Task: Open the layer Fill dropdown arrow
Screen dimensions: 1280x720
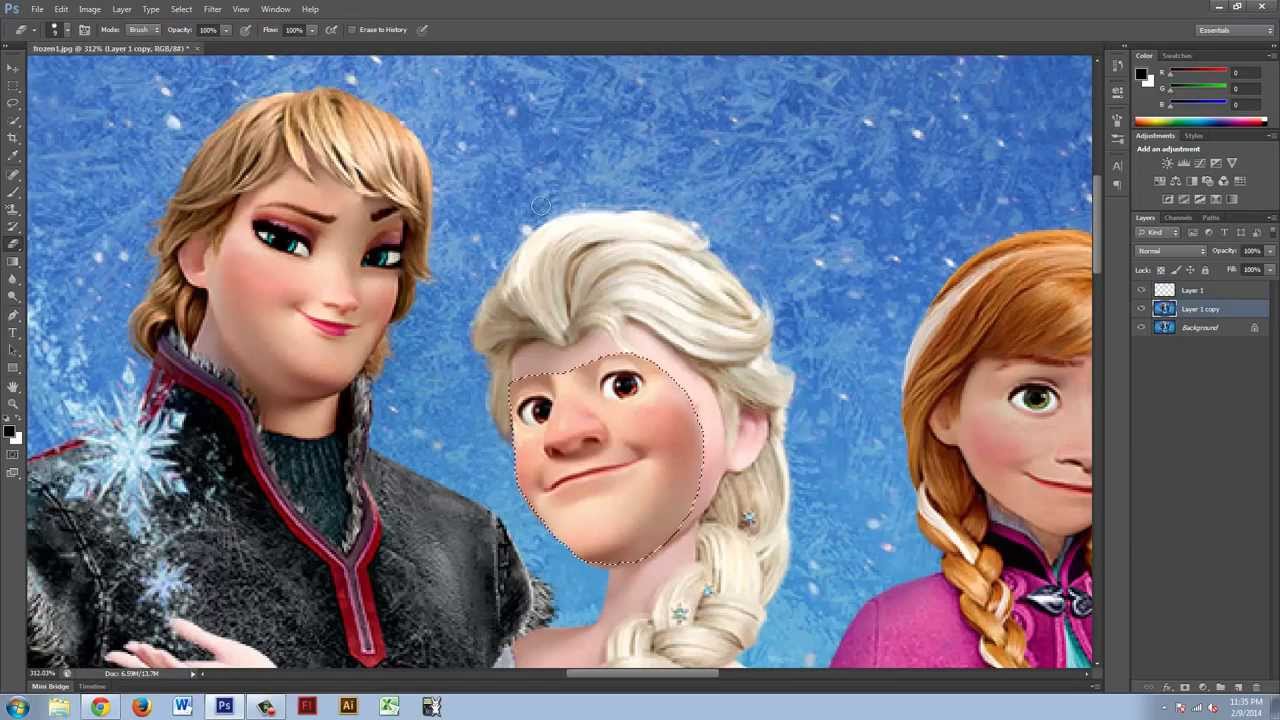Action: tap(1271, 270)
